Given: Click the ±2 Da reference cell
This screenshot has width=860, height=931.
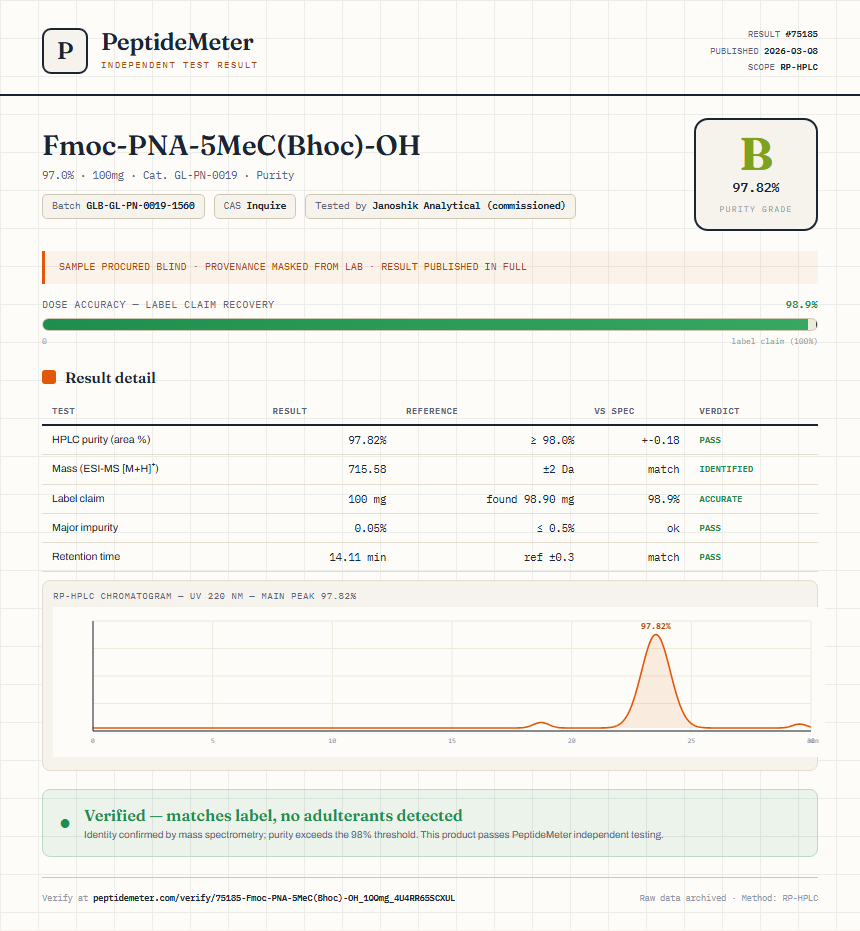Looking at the screenshot, I should pos(558,469).
